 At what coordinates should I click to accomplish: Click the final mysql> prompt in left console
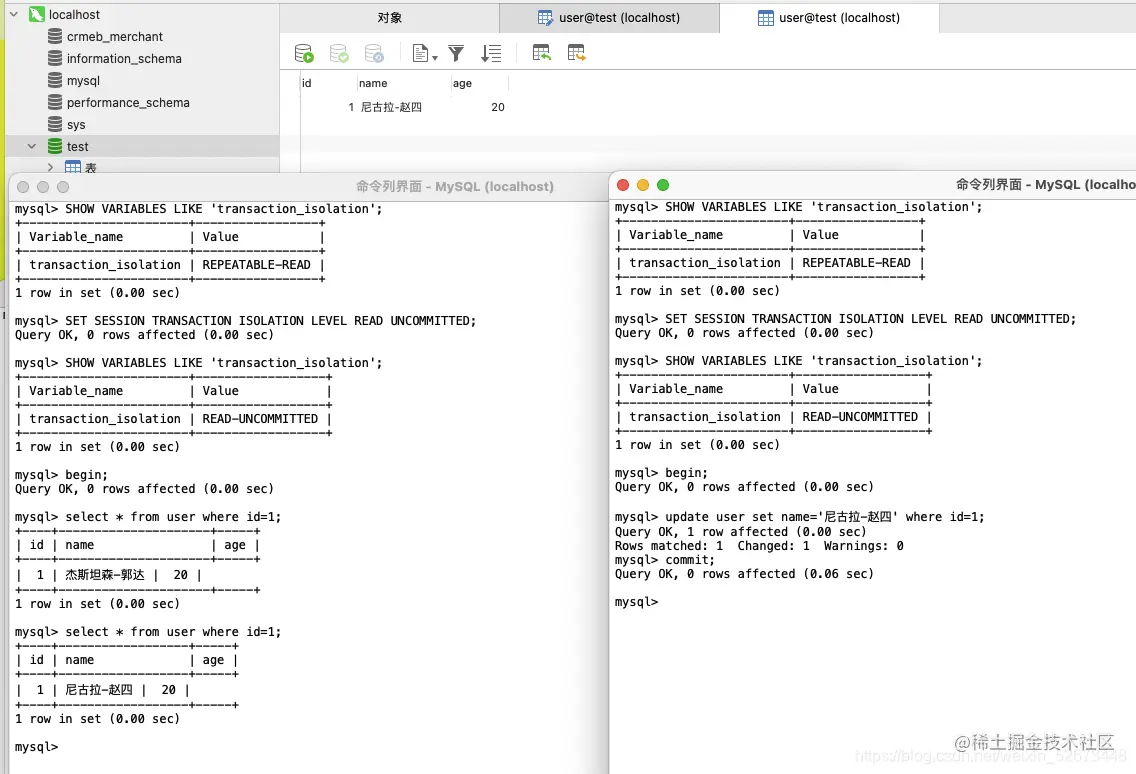pyautogui.click(x=36, y=746)
